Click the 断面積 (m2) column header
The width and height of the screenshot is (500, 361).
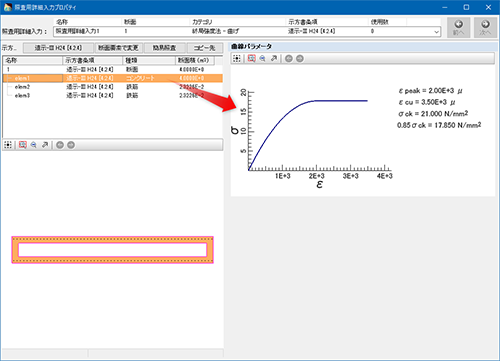point(195,60)
